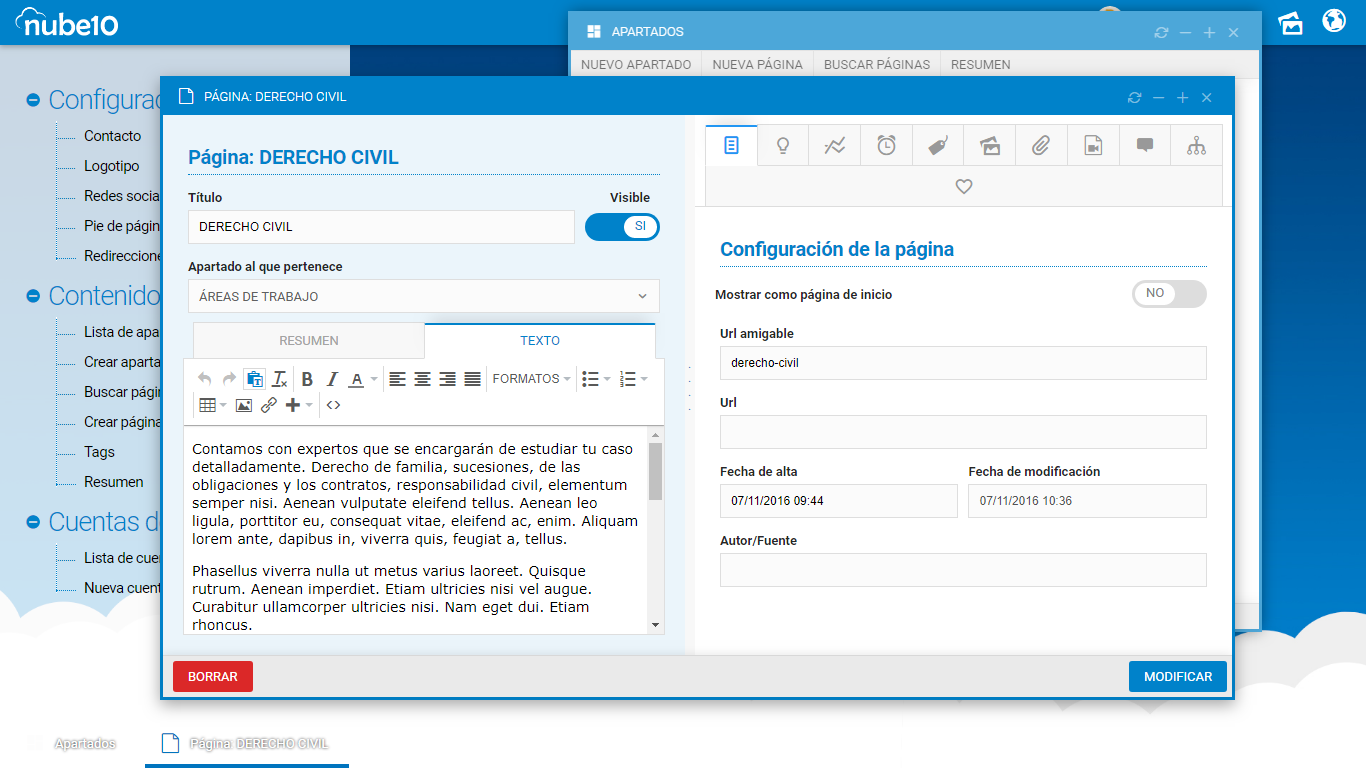Image resolution: width=1366 pixels, height=768 pixels.
Task: Toggle the paste as text button
Action: tap(254, 379)
